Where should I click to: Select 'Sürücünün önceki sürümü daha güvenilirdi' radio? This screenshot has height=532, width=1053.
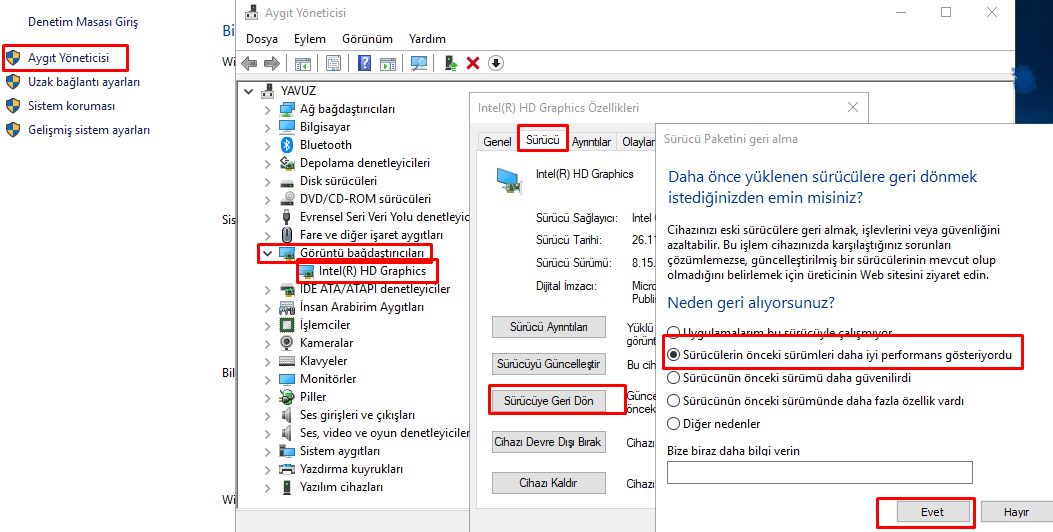click(x=674, y=378)
